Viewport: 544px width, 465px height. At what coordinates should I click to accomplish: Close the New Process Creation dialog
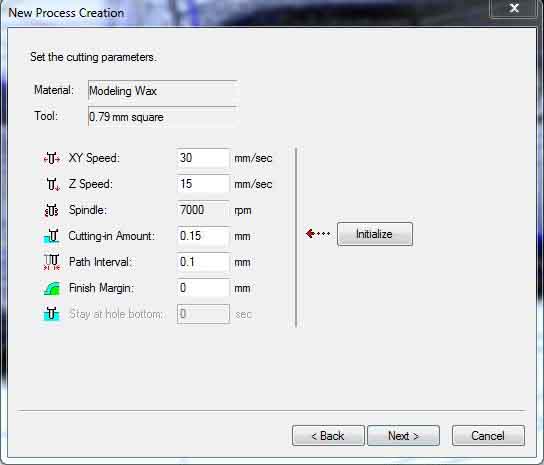514,8
